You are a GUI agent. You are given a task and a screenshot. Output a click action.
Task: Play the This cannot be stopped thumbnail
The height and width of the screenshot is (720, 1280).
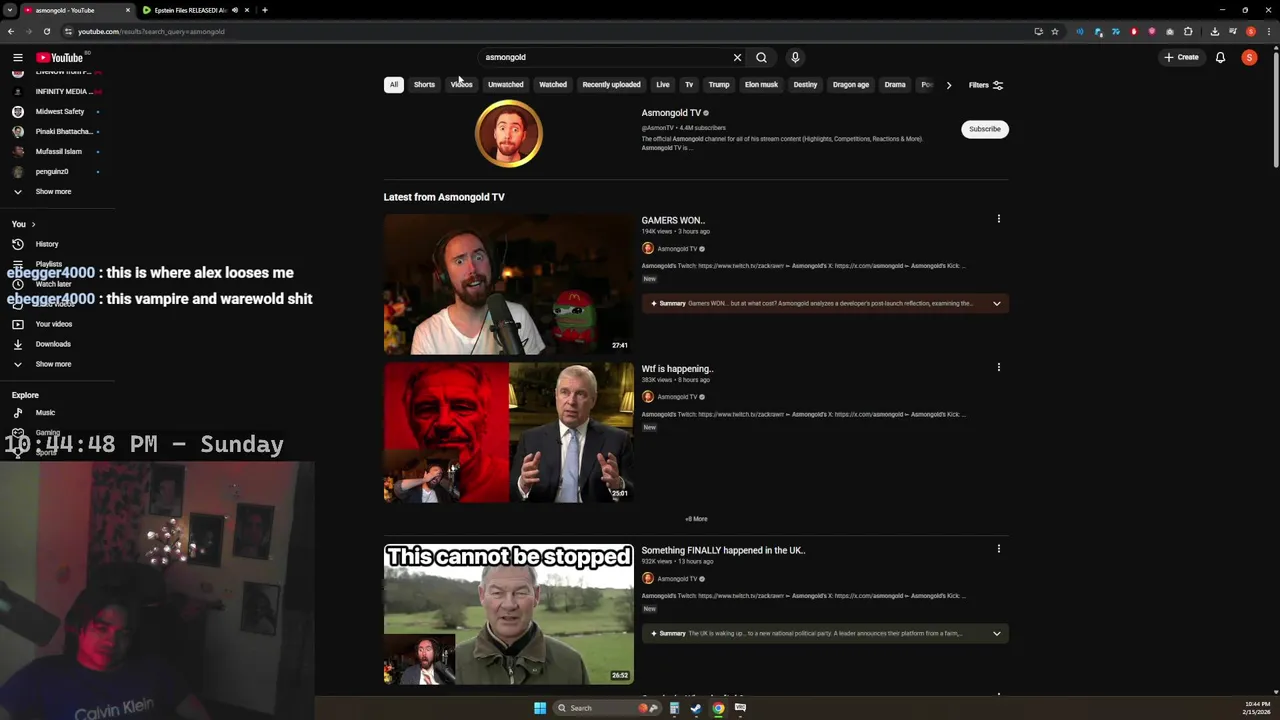[508, 614]
